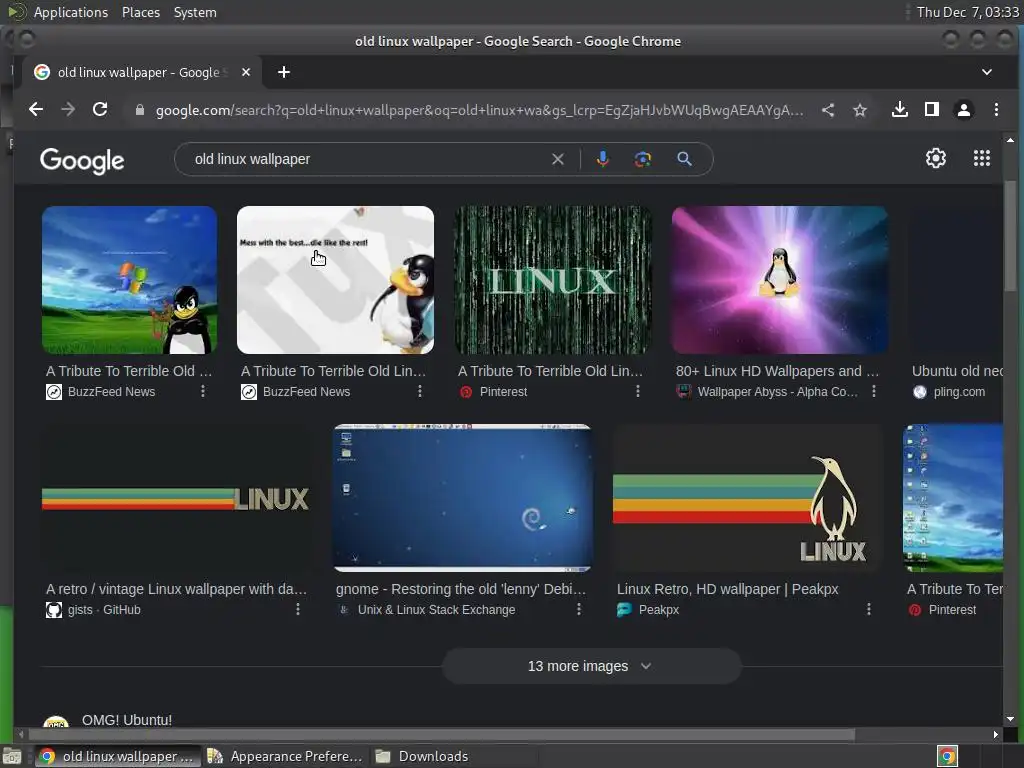Expand 13 more images
1024x768 pixels.
pyautogui.click(x=591, y=666)
